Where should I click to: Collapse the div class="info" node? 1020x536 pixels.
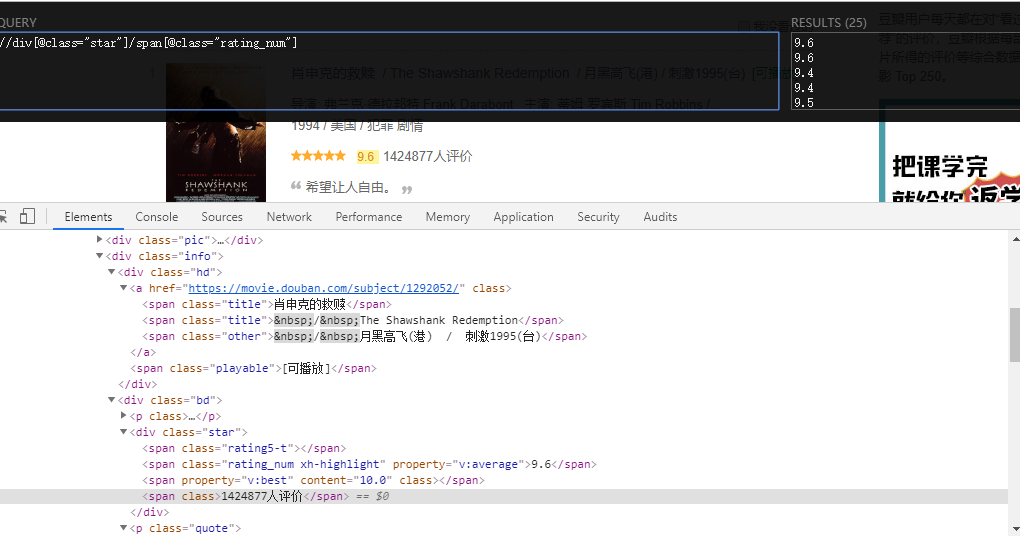[x=100, y=256]
